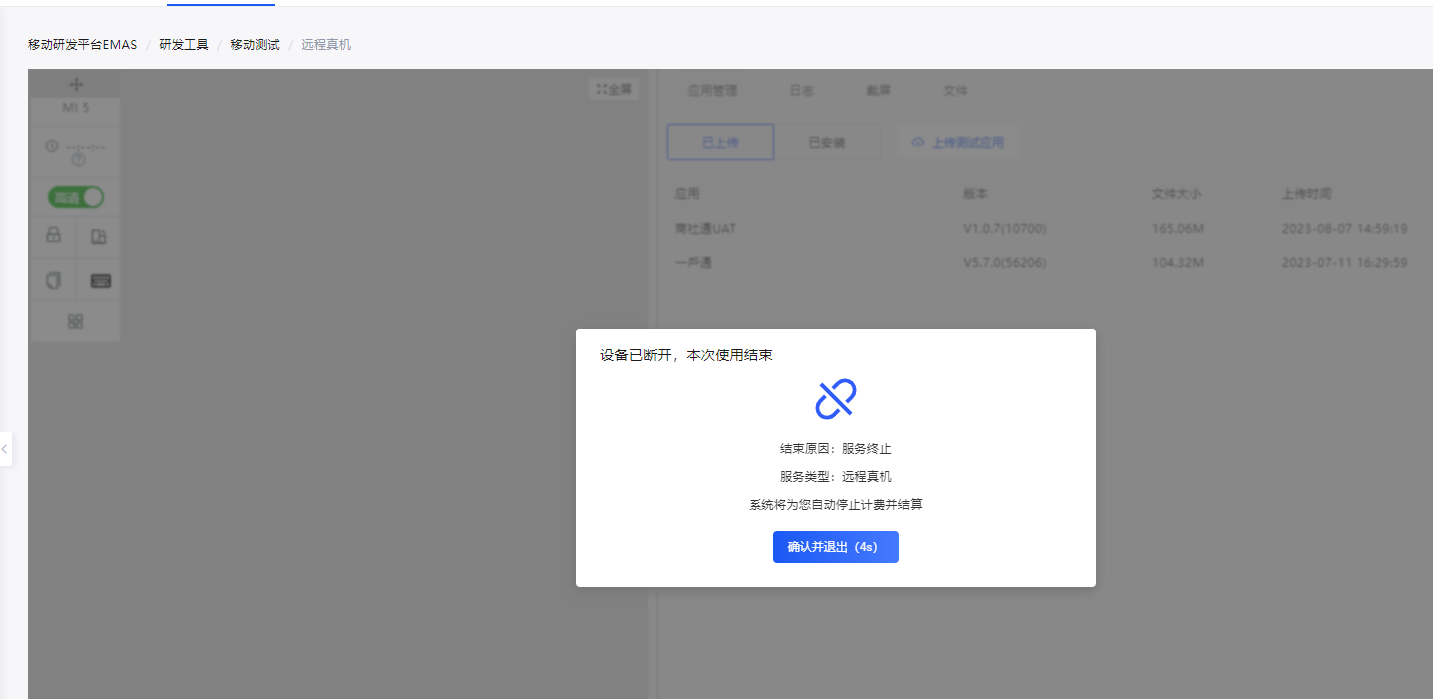Toggle the HD quality switch

(76, 198)
